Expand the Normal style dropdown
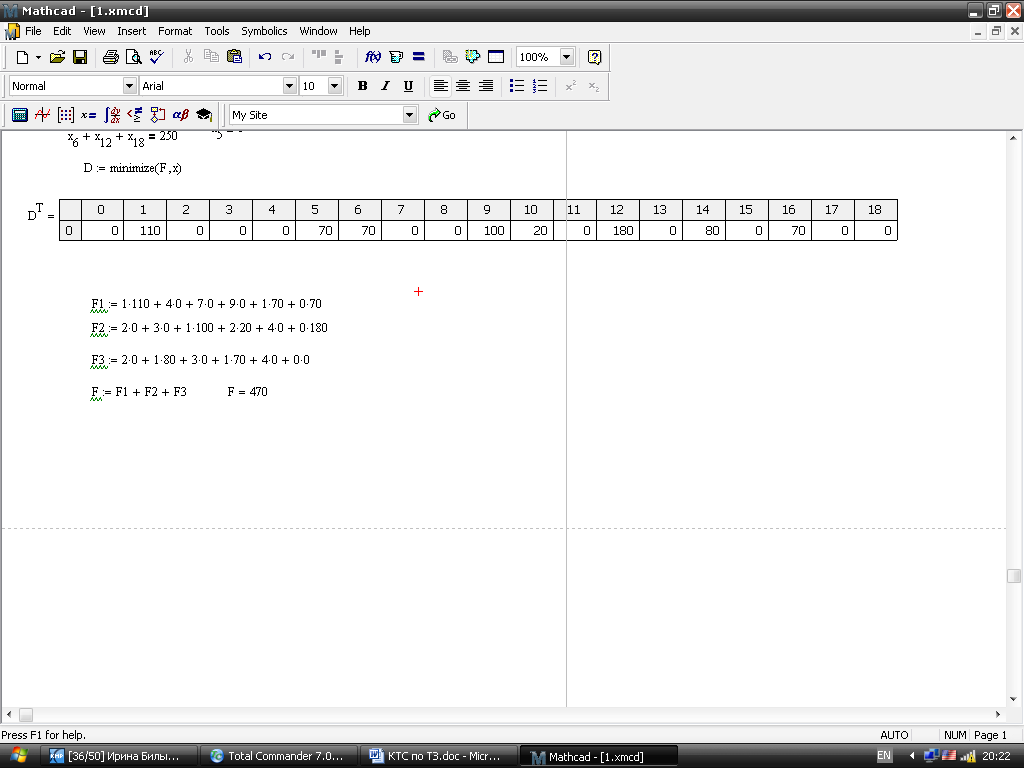 (x=129, y=86)
